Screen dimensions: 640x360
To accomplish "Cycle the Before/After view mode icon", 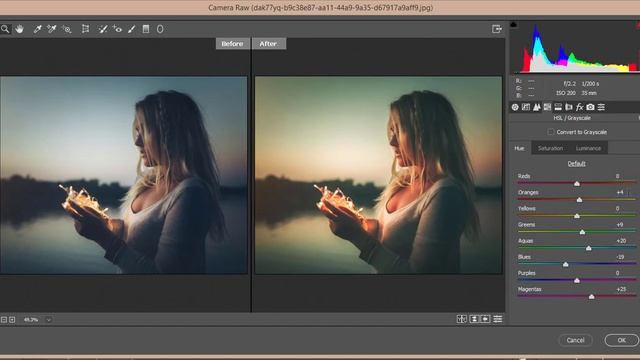I will coord(462,319).
